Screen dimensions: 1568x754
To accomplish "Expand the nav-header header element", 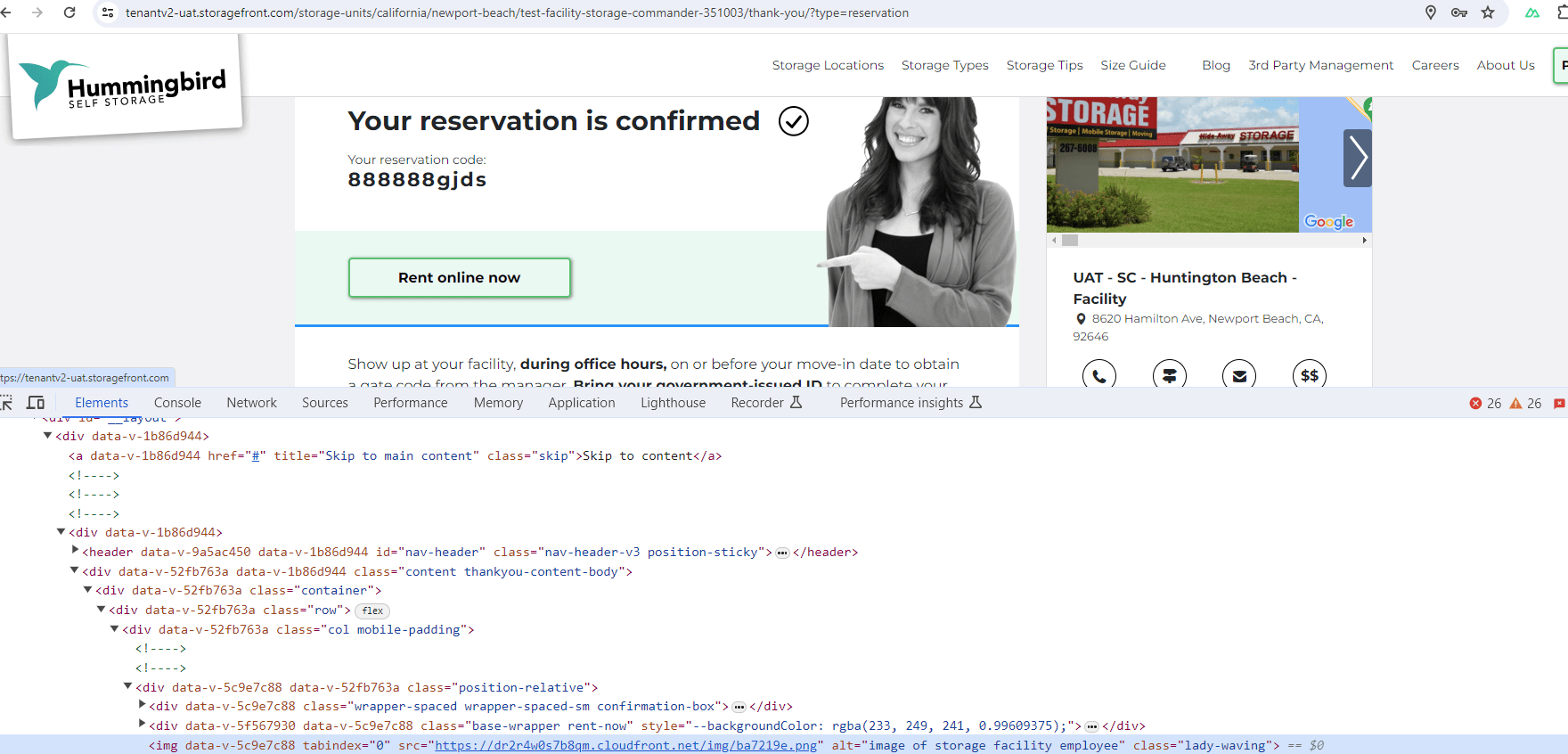I will pos(75,551).
